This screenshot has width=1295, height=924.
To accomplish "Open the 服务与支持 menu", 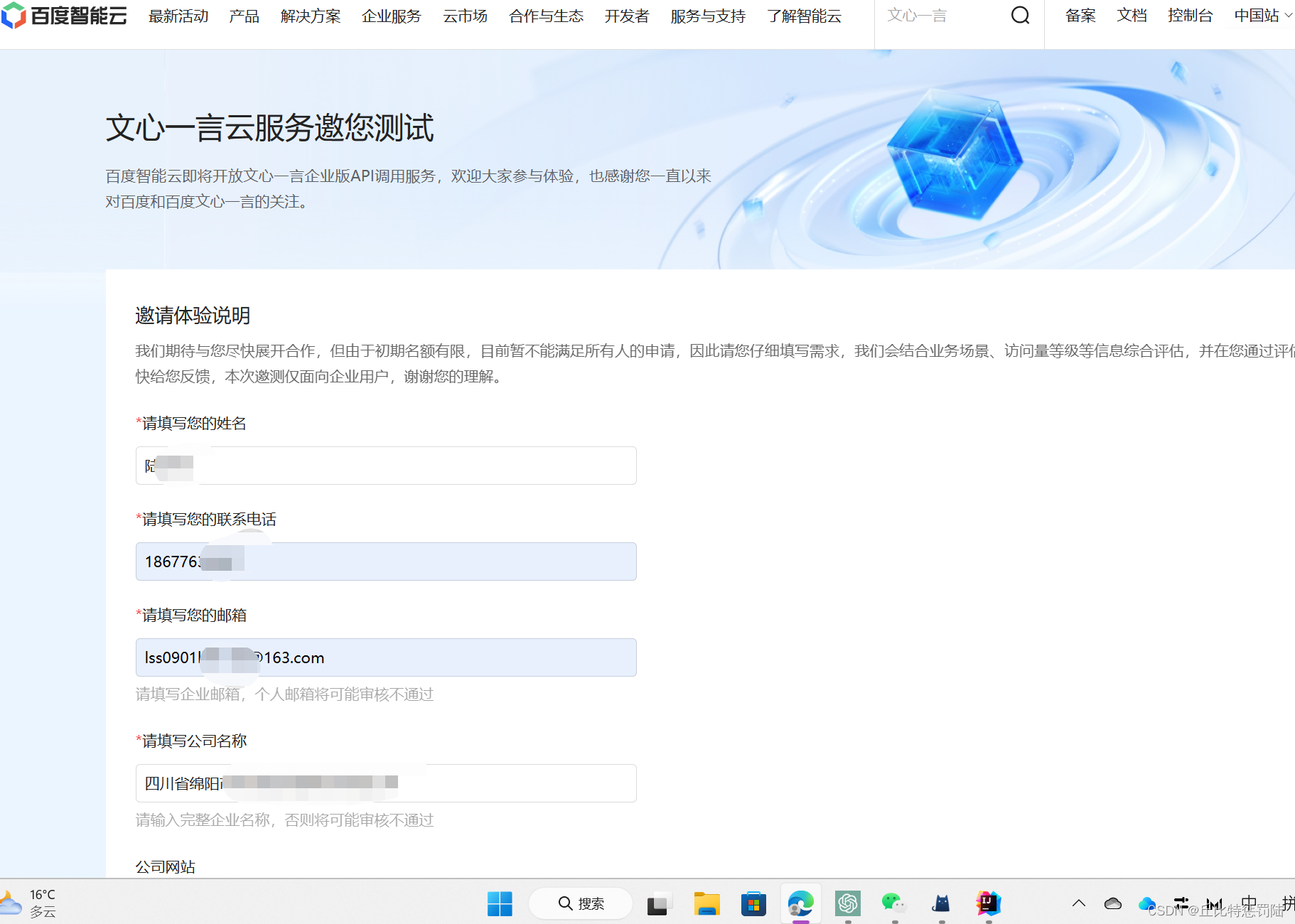I will (x=708, y=16).
